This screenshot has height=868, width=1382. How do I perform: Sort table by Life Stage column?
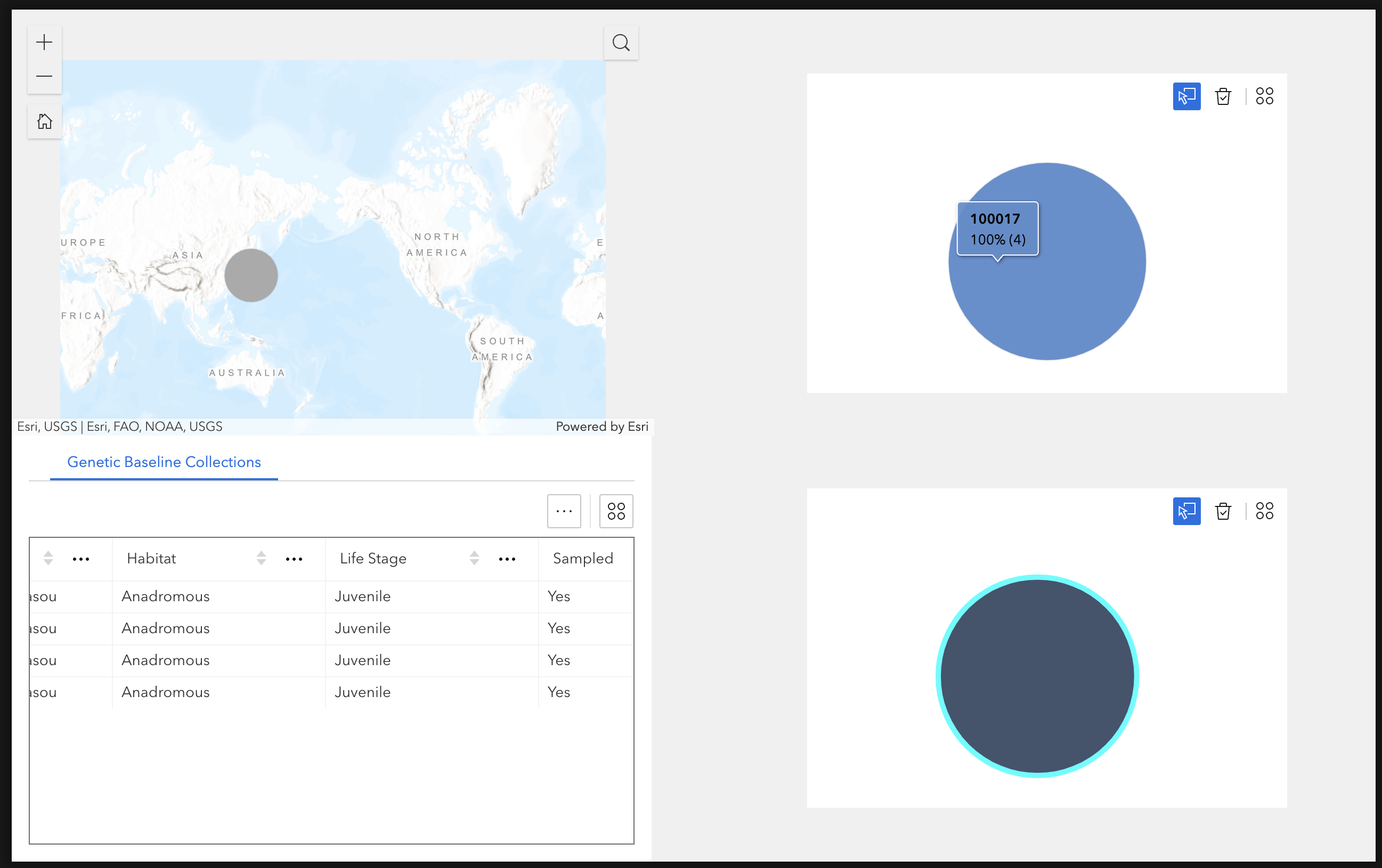point(474,558)
